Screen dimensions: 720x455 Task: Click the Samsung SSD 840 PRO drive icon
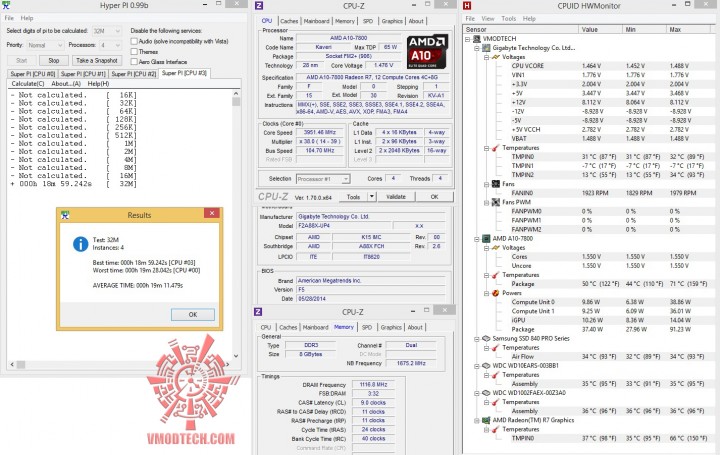486,338
